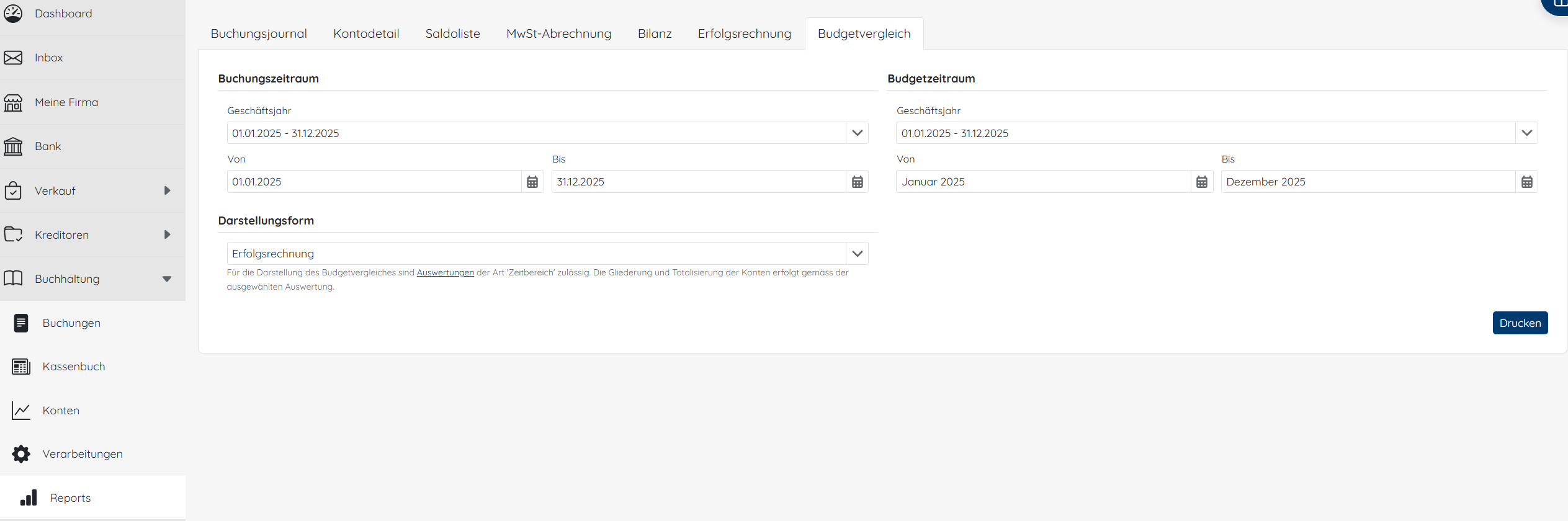Expand Buchungszeitraum Geschäftsjahr dropdown
This screenshot has width=1568, height=521.
[x=857, y=133]
